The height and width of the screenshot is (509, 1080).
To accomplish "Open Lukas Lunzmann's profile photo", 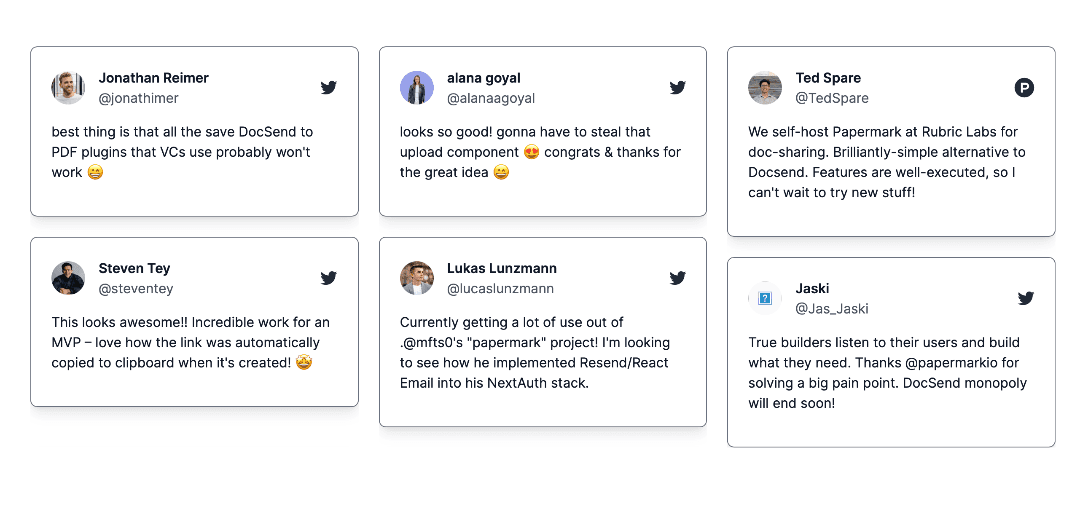I will 417,278.
